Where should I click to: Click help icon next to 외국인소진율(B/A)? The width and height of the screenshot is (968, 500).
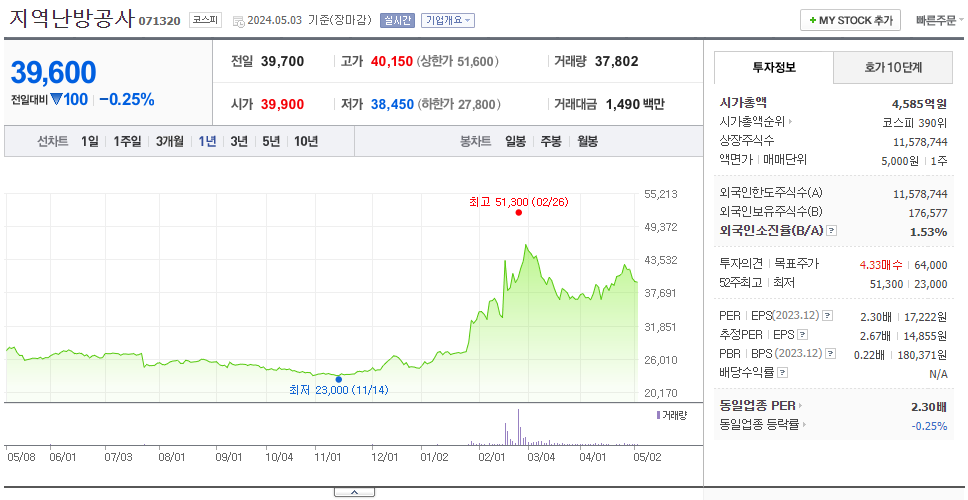click(832, 231)
